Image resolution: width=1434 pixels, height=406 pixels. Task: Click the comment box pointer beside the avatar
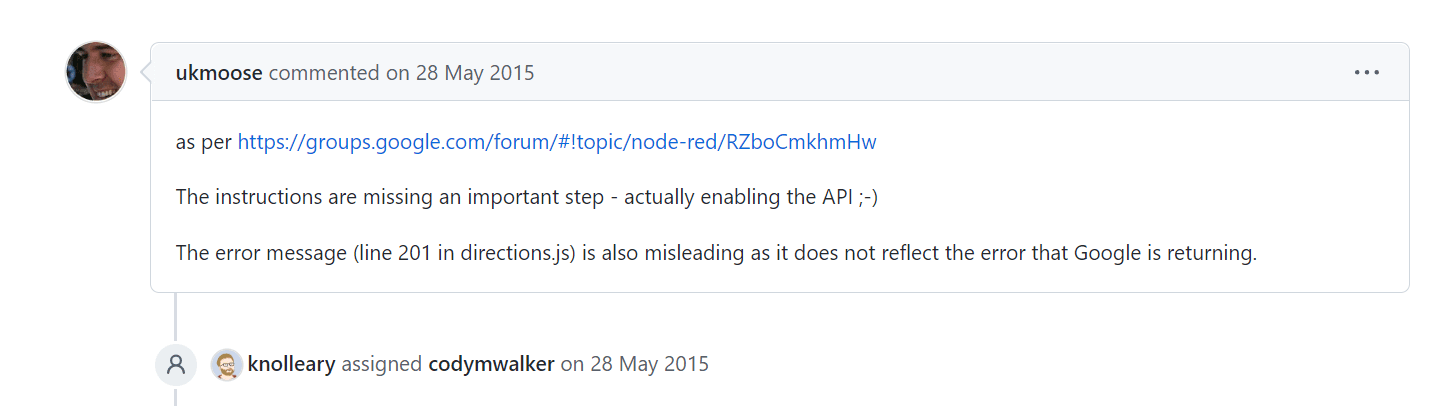point(146,73)
